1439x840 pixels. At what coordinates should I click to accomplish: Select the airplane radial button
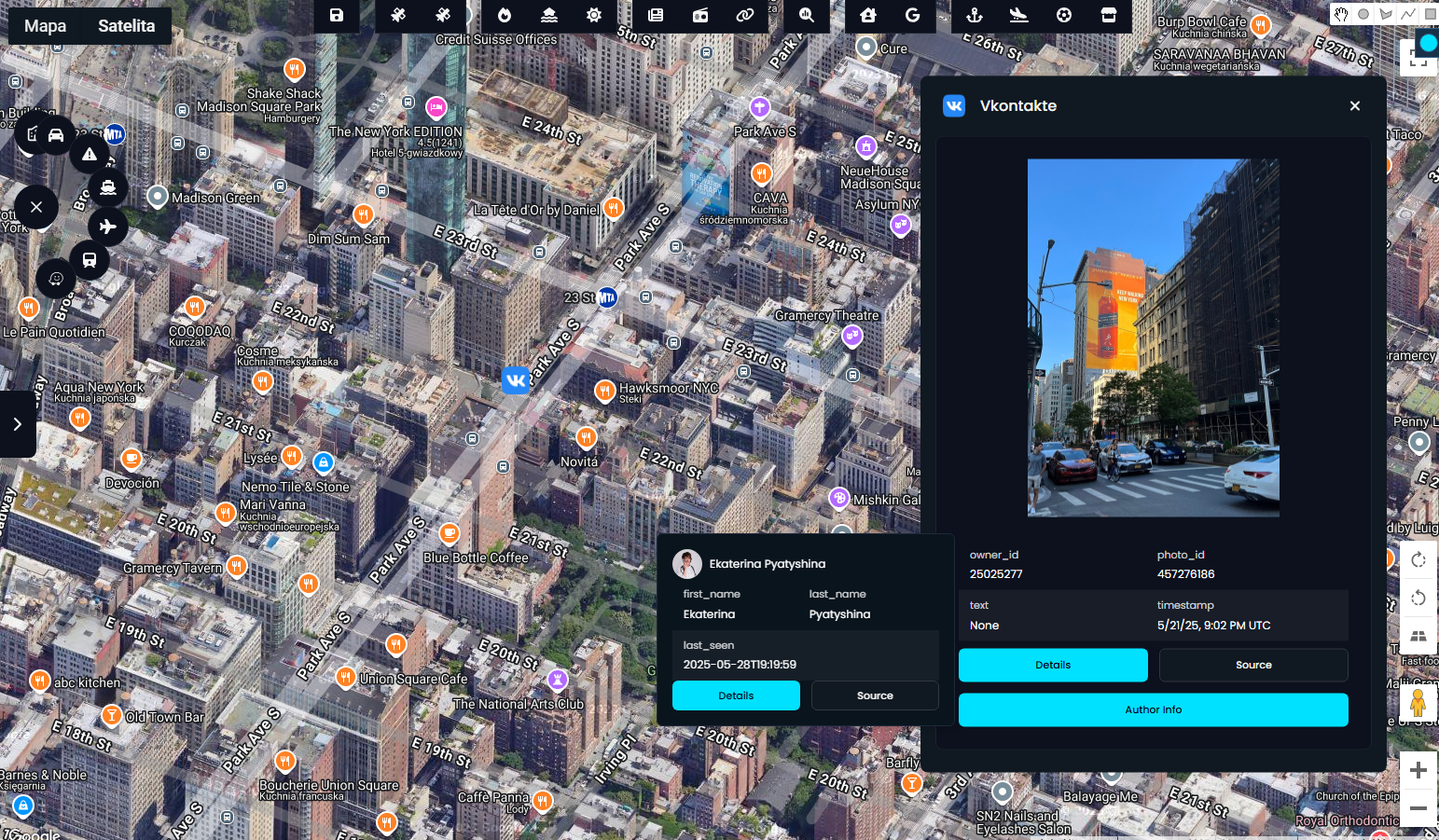tap(108, 227)
